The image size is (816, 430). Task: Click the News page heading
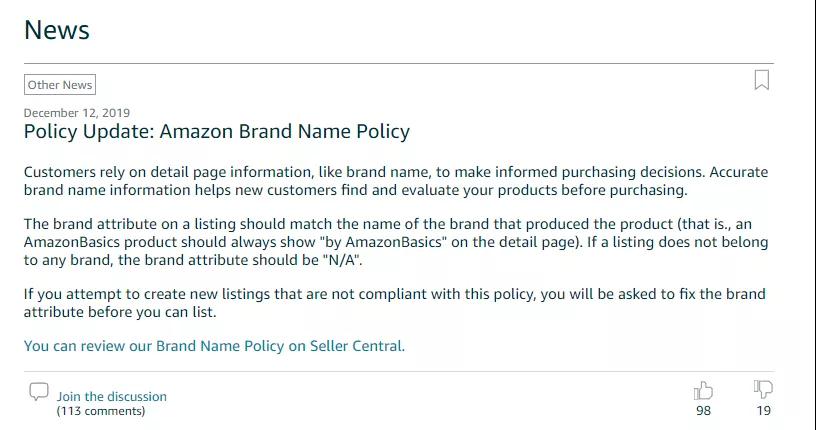57,30
